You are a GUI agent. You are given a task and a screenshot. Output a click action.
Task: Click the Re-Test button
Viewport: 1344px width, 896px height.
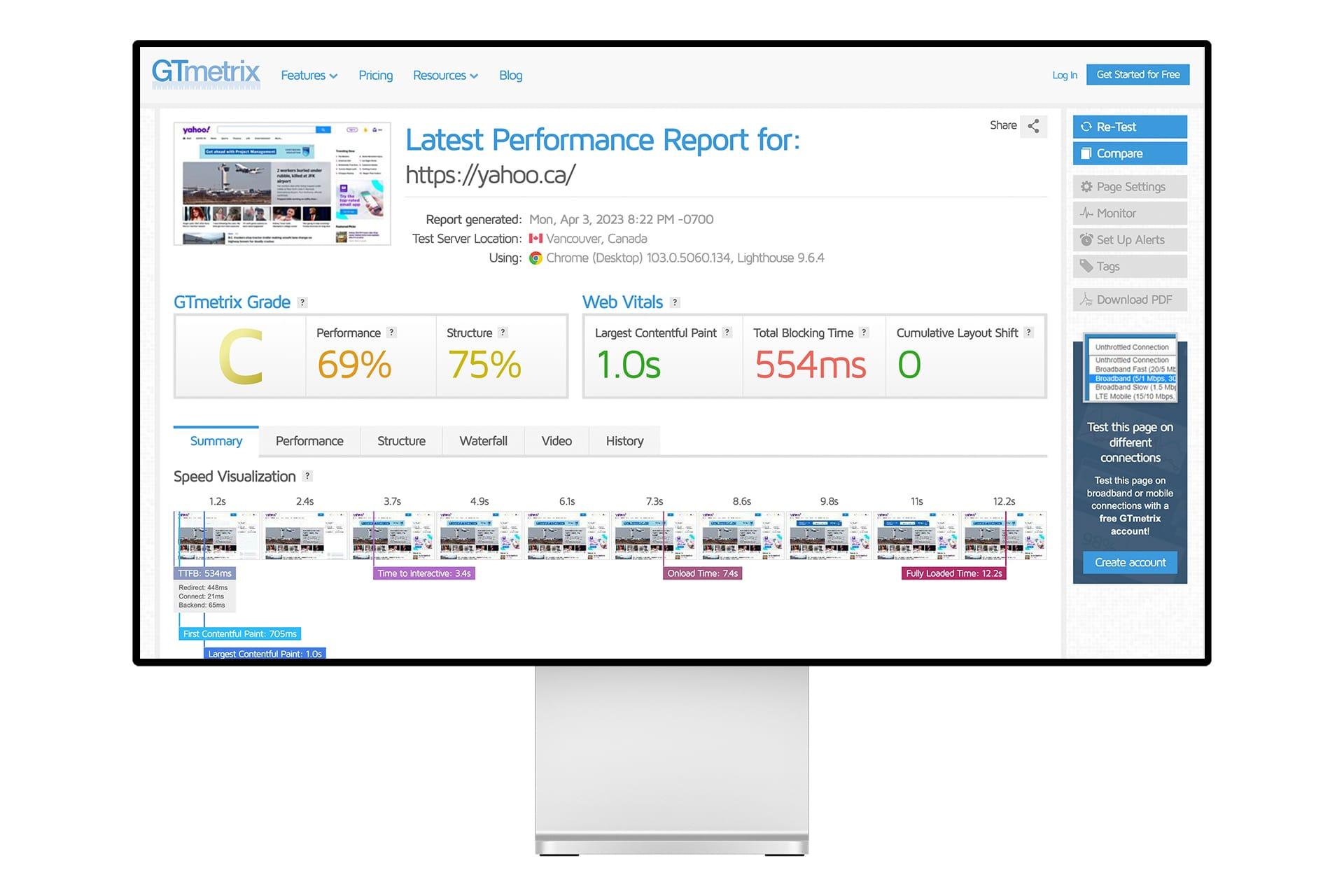[x=1130, y=127]
